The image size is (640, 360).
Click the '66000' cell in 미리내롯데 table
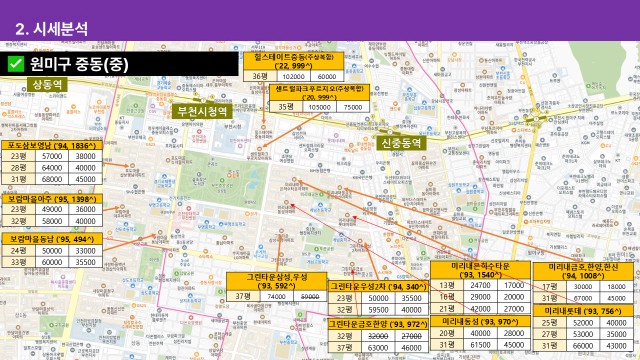(583, 346)
